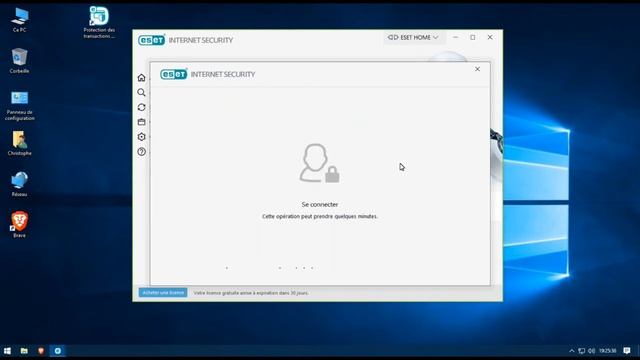Select Panneau de configuration desktop icon

pos(19,106)
